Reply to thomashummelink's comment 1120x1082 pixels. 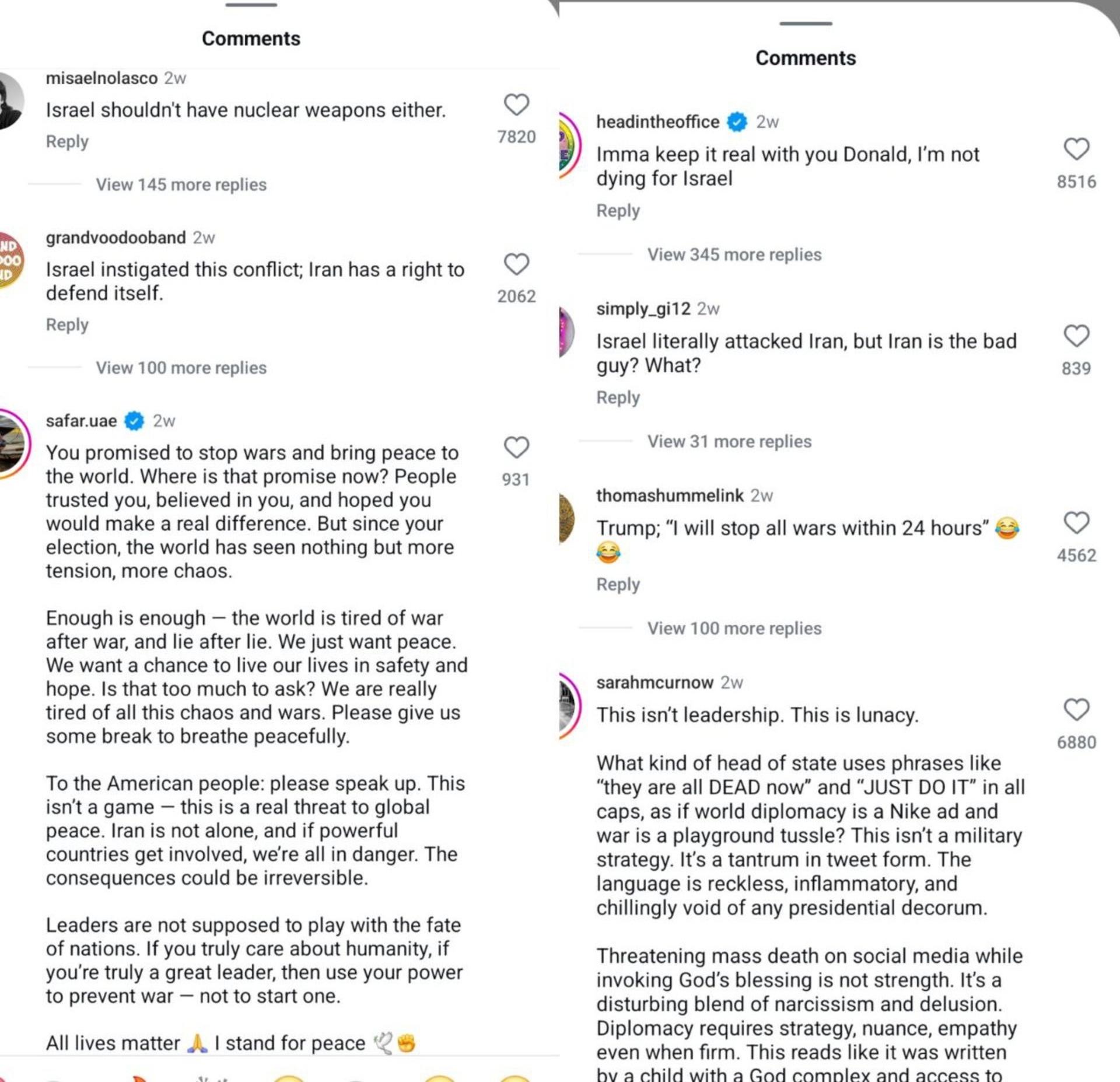(x=618, y=584)
